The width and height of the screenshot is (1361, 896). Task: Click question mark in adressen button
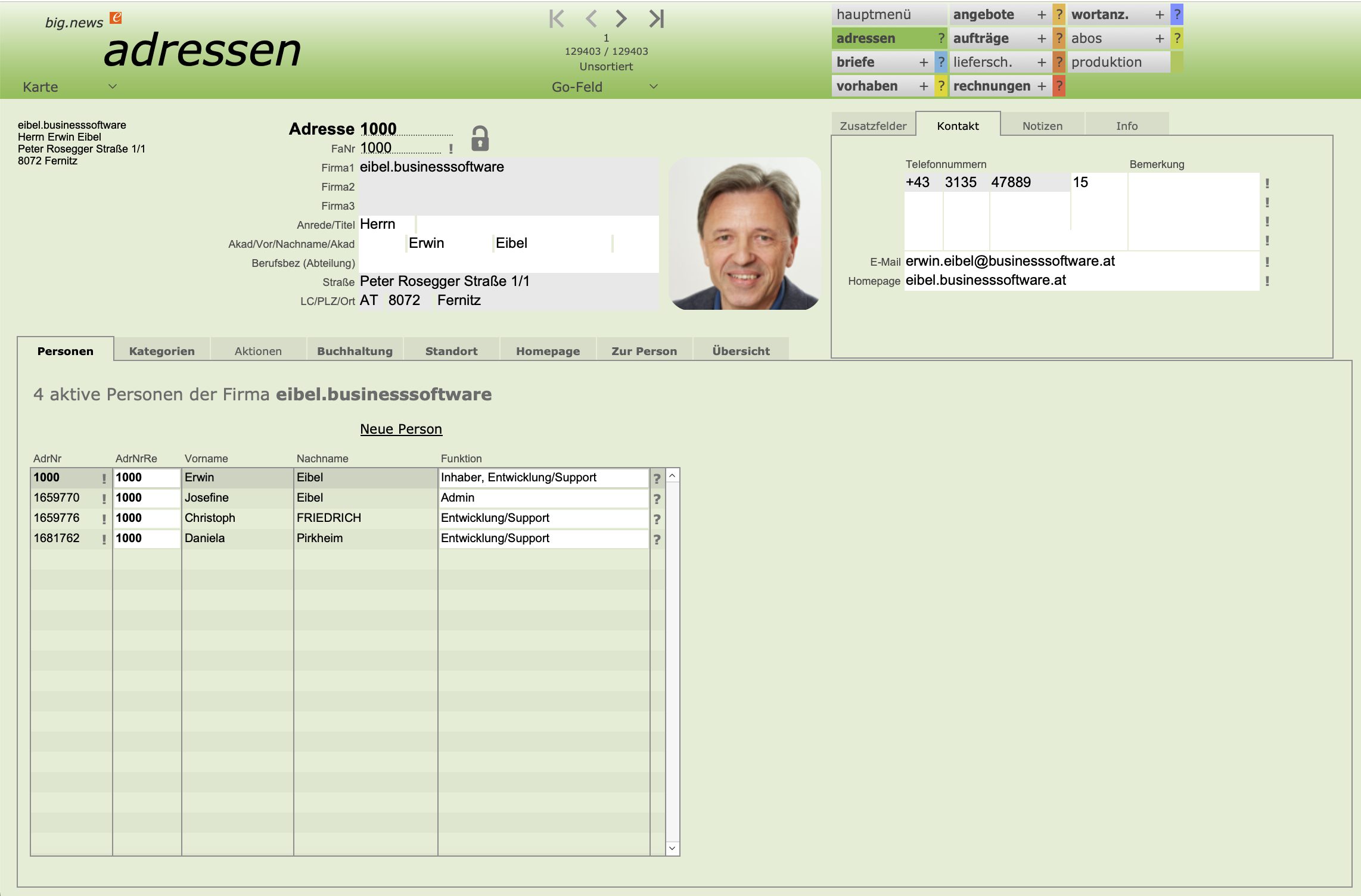[941, 38]
